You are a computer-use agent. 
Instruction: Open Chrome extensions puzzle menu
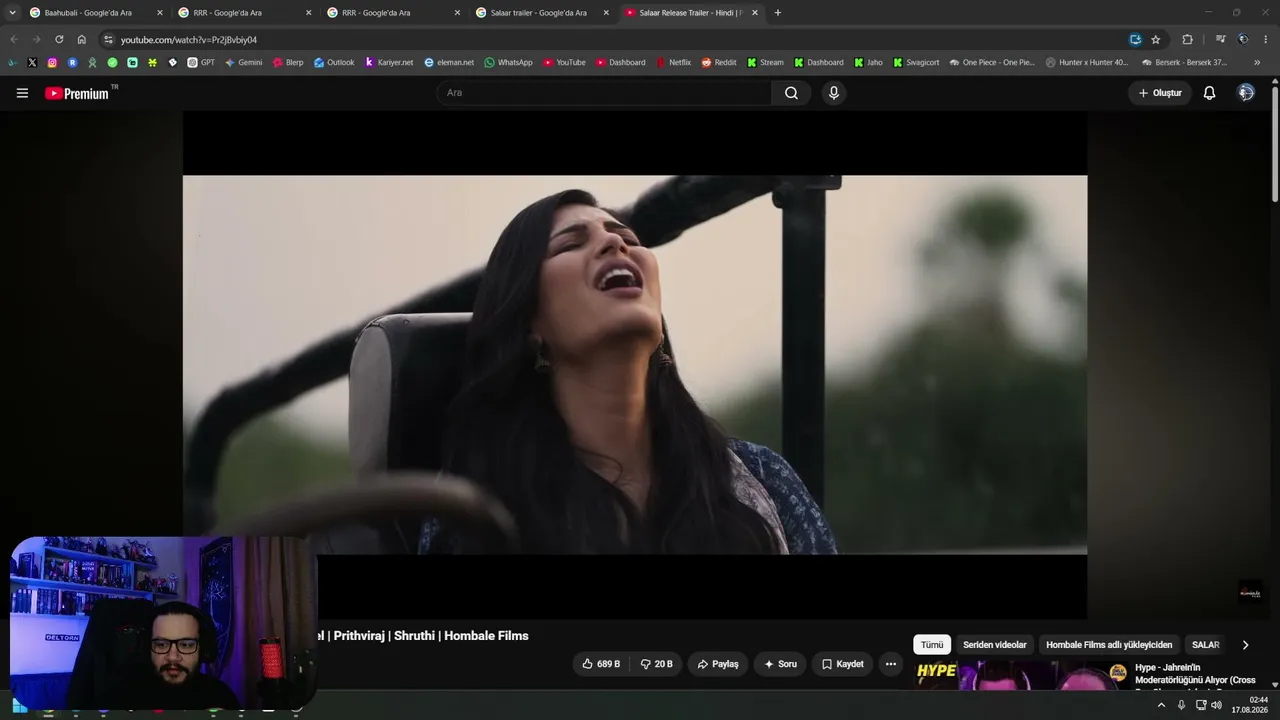coord(1187,40)
